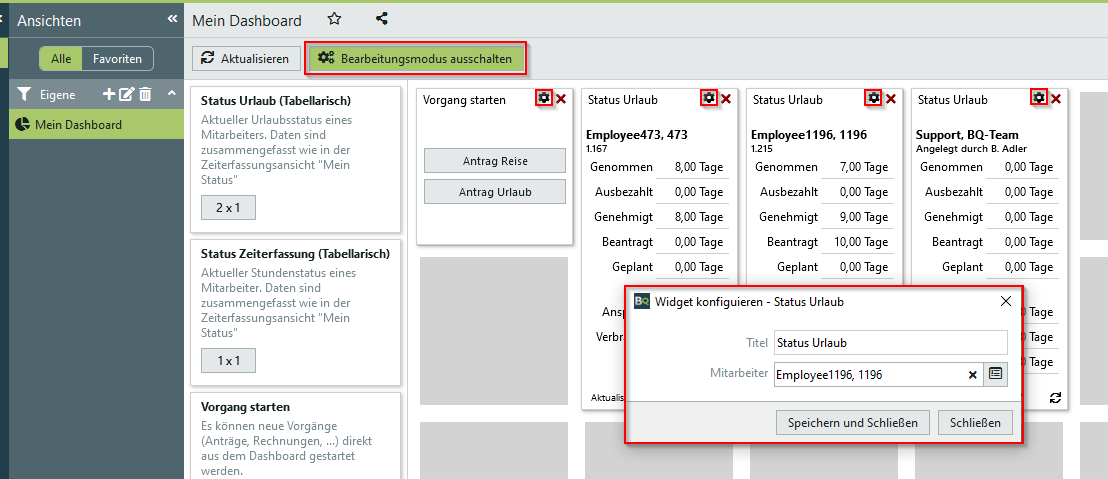Collapse the Eigene views section
The width and height of the screenshot is (1108, 479).
click(171, 94)
